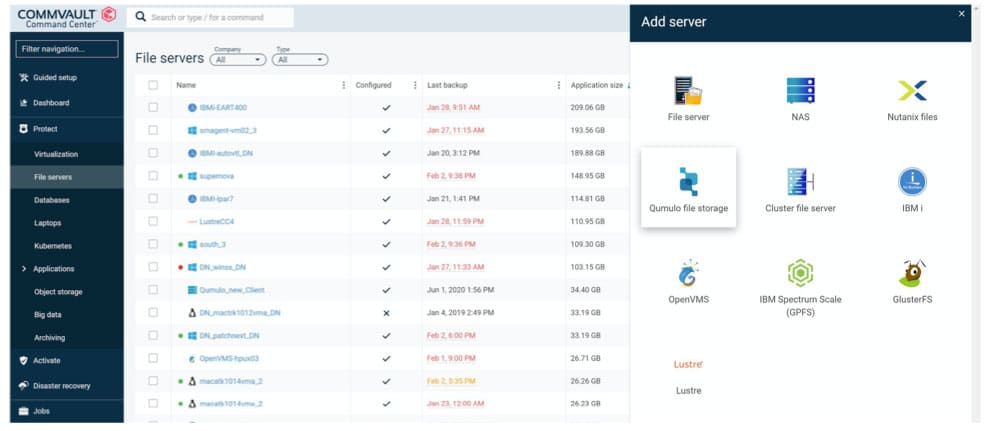Choose the File server option in Add server

pos(688,98)
